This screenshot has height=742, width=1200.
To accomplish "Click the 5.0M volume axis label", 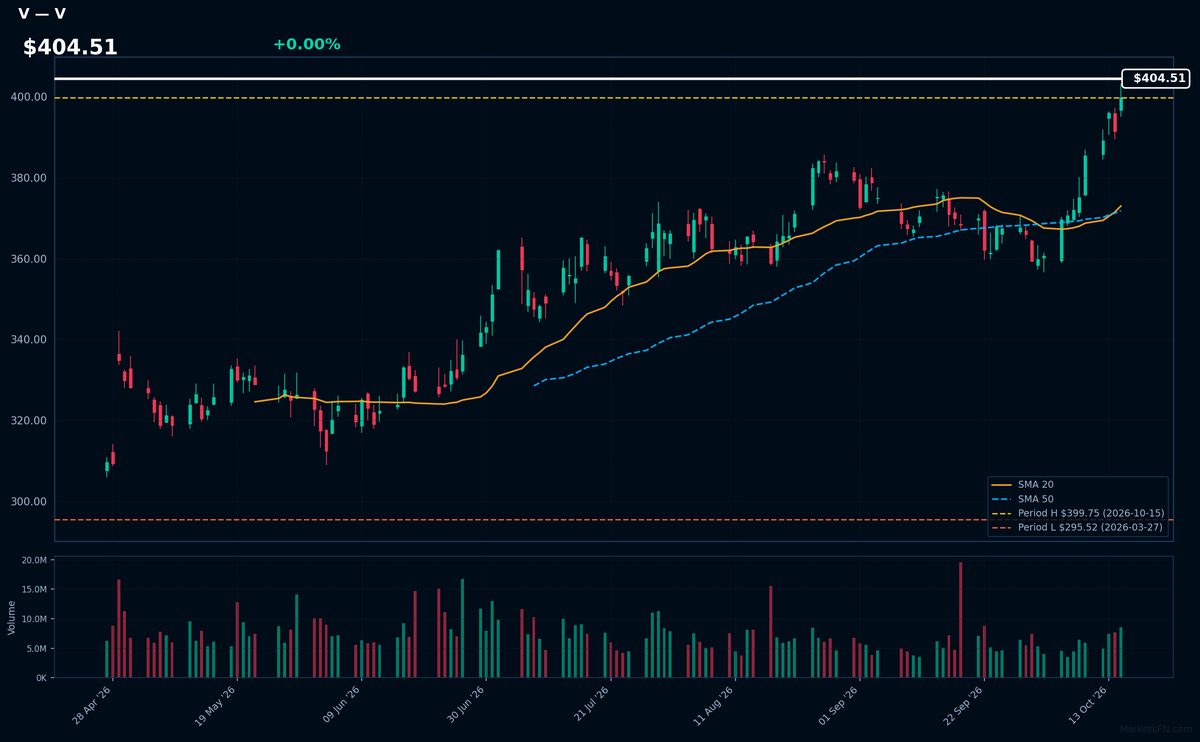I will [x=38, y=649].
